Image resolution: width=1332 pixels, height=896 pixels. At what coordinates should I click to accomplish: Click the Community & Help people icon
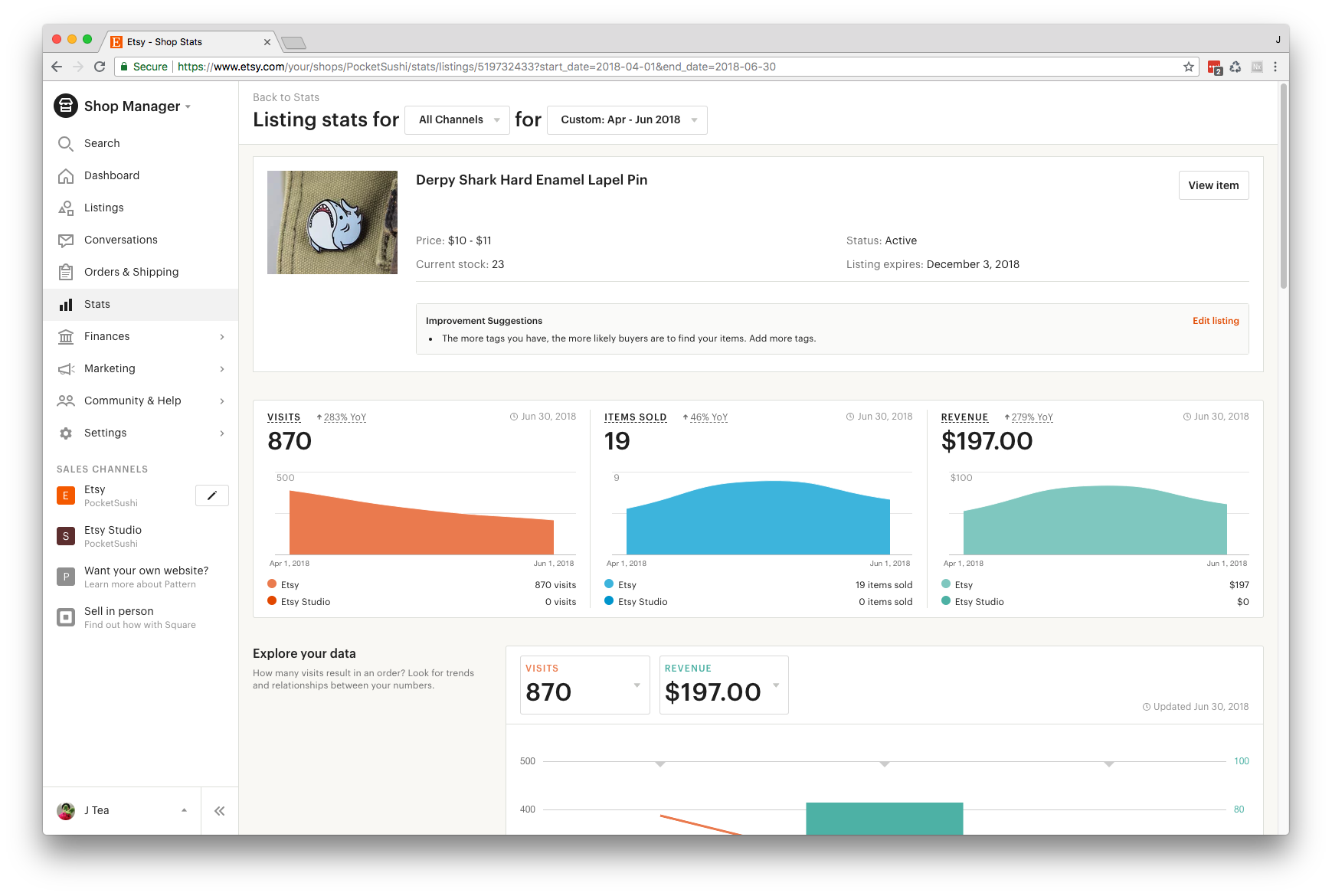point(66,401)
